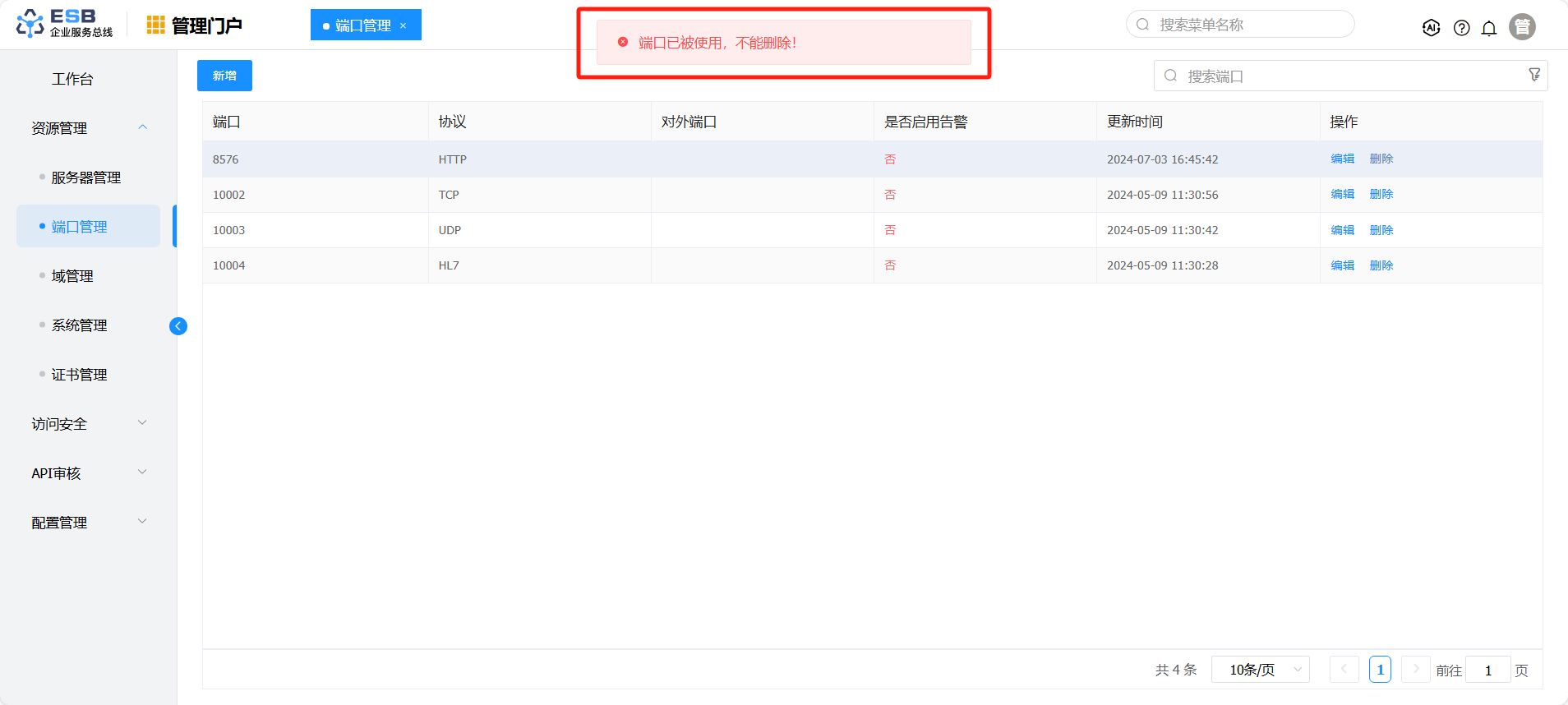The width and height of the screenshot is (1568, 705).
Task: Click 编辑 for port 10003
Action: 1342,230
